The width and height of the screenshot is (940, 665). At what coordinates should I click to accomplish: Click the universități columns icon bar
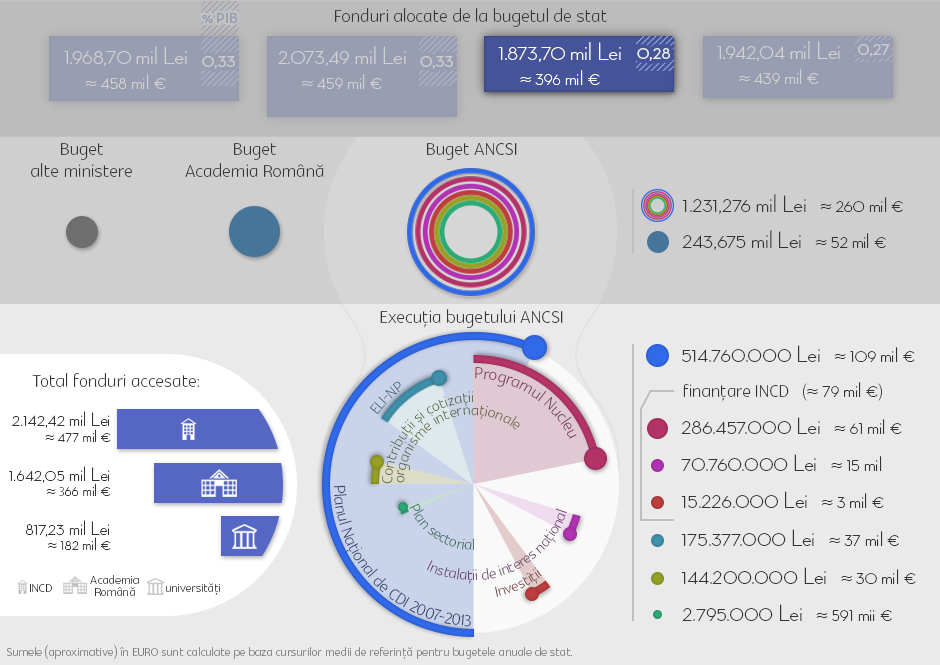click(x=249, y=536)
